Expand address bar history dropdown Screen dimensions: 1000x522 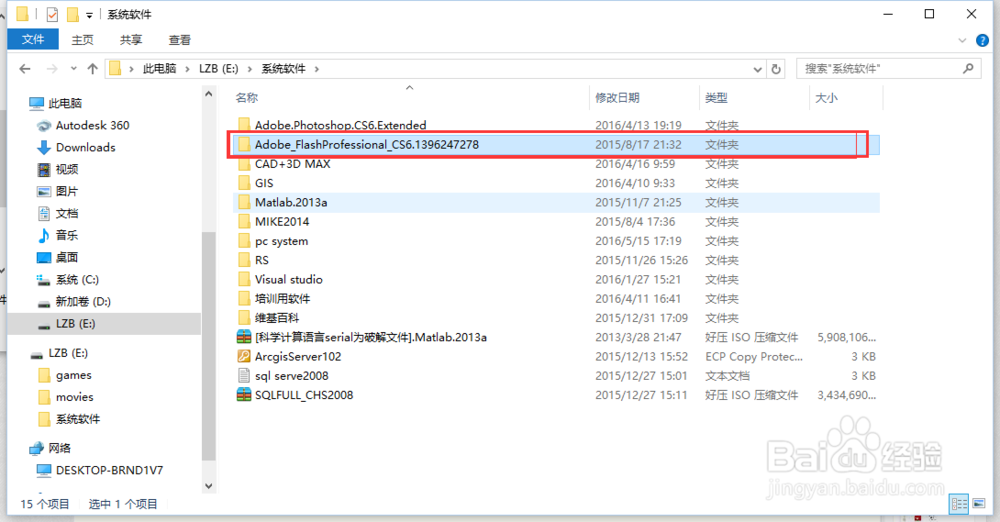(x=758, y=69)
